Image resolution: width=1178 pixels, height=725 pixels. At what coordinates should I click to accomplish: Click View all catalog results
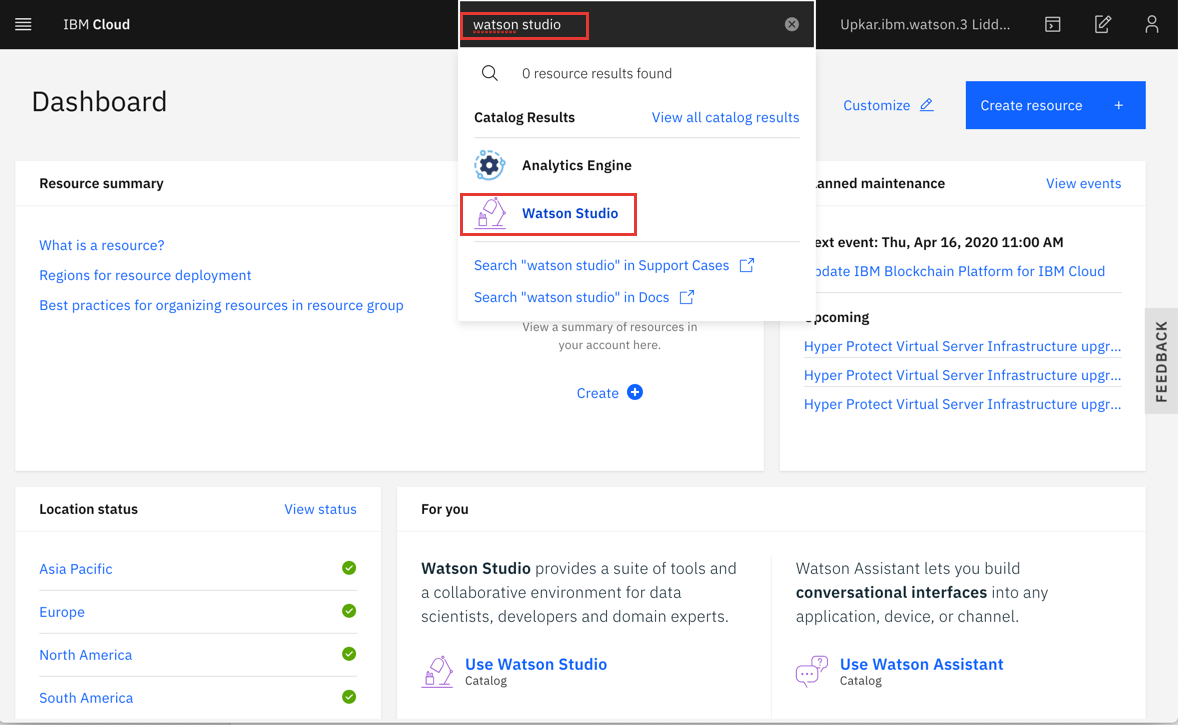725,117
